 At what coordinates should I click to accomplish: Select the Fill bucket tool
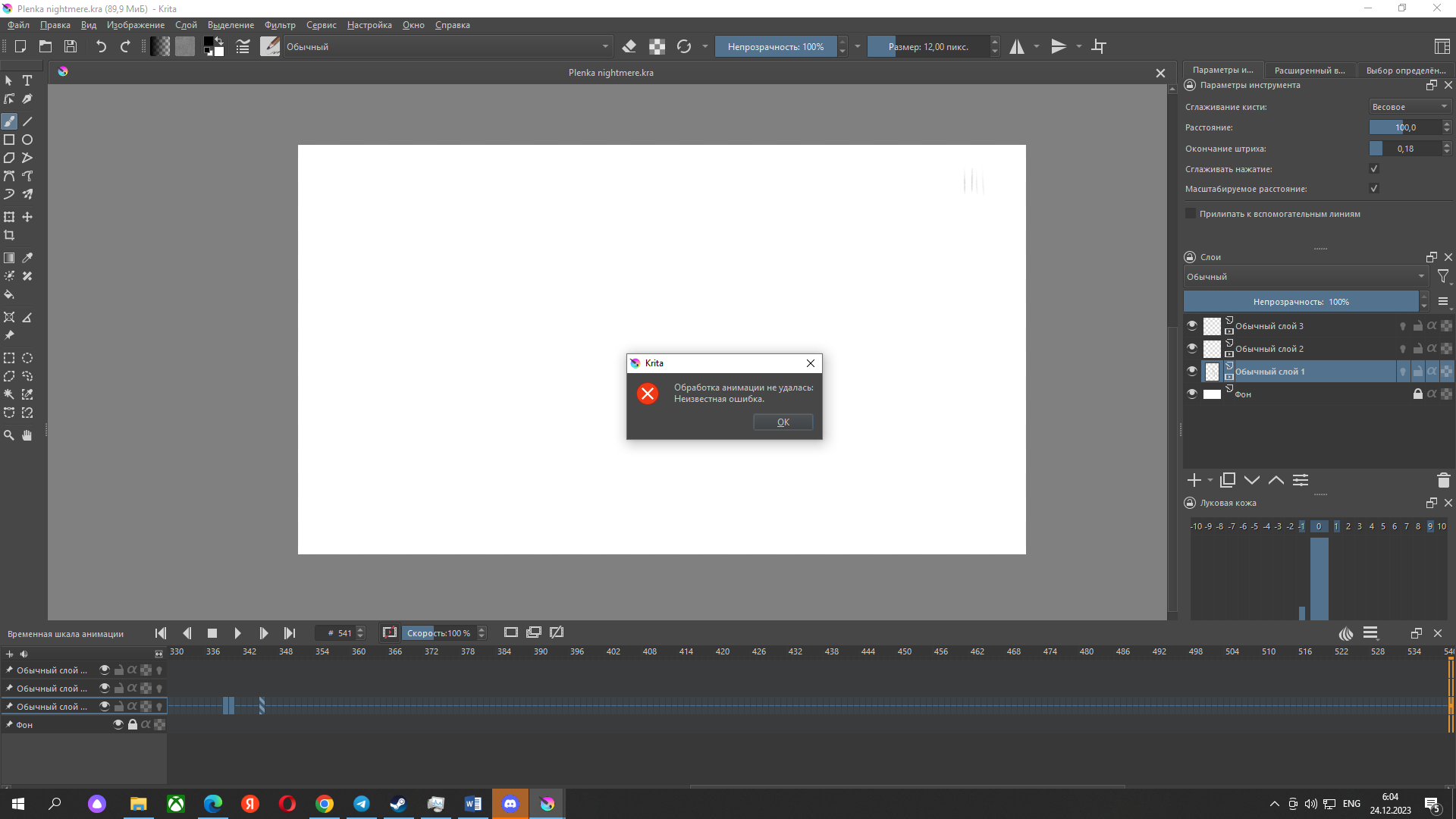coord(9,294)
